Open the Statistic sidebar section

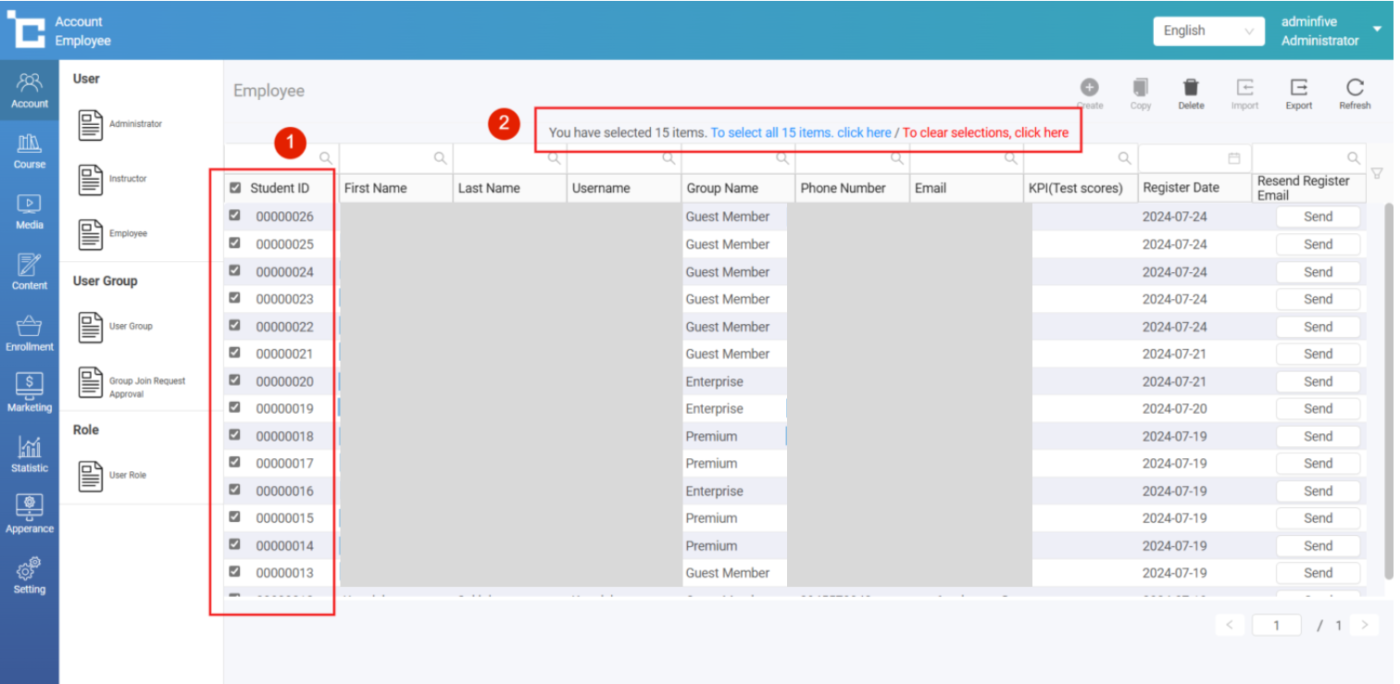(x=29, y=454)
